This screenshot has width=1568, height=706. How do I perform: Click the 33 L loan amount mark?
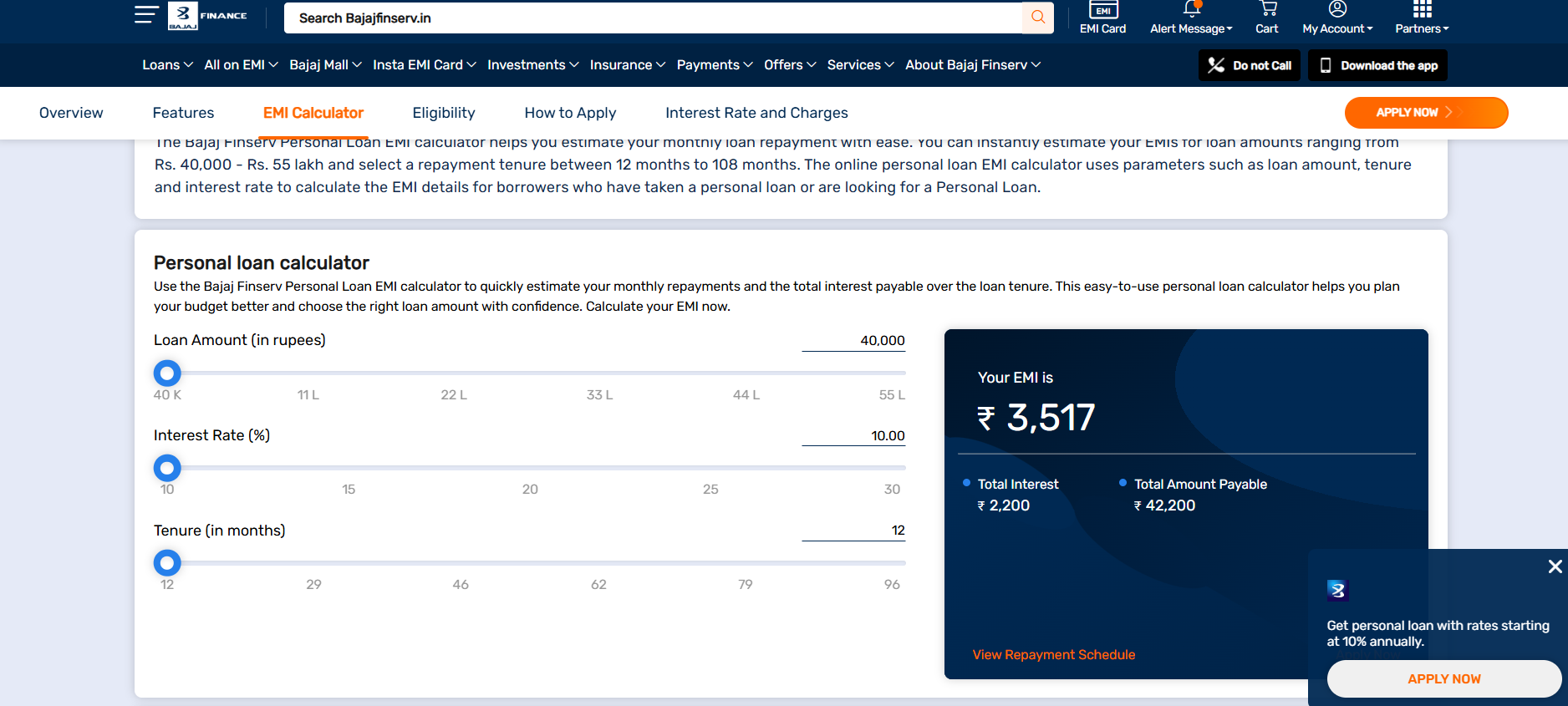click(x=599, y=395)
